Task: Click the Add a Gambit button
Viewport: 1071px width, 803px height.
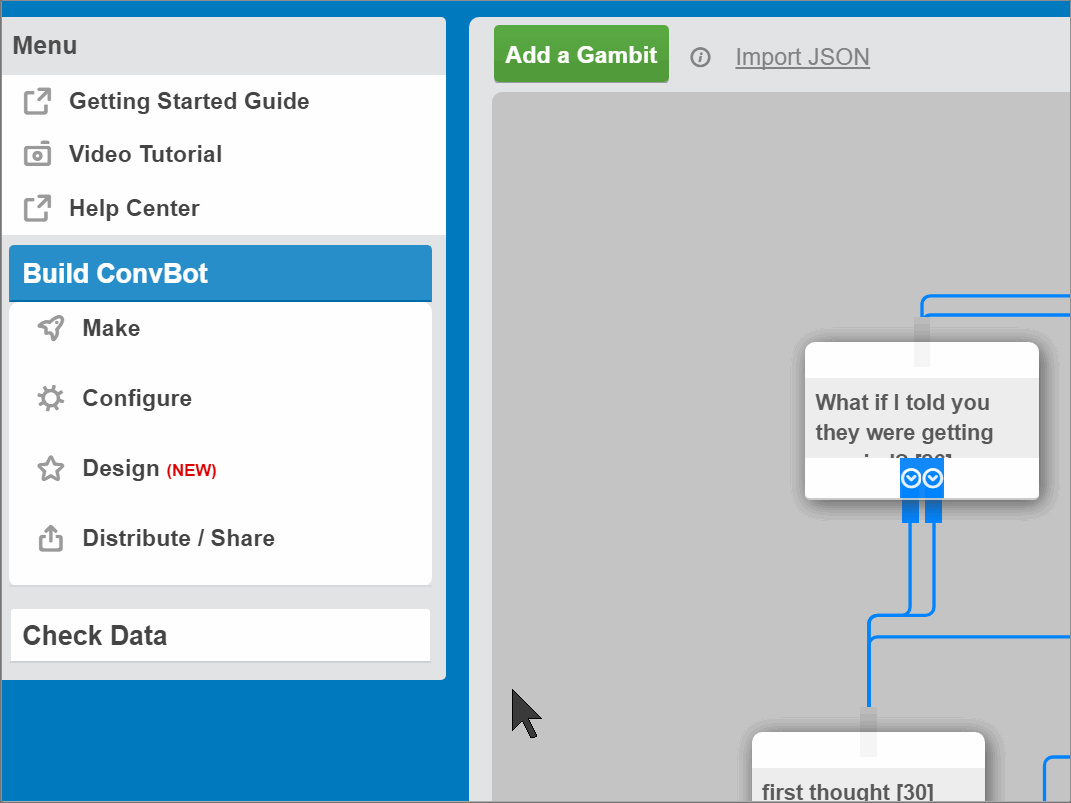Action: click(x=581, y=54)
